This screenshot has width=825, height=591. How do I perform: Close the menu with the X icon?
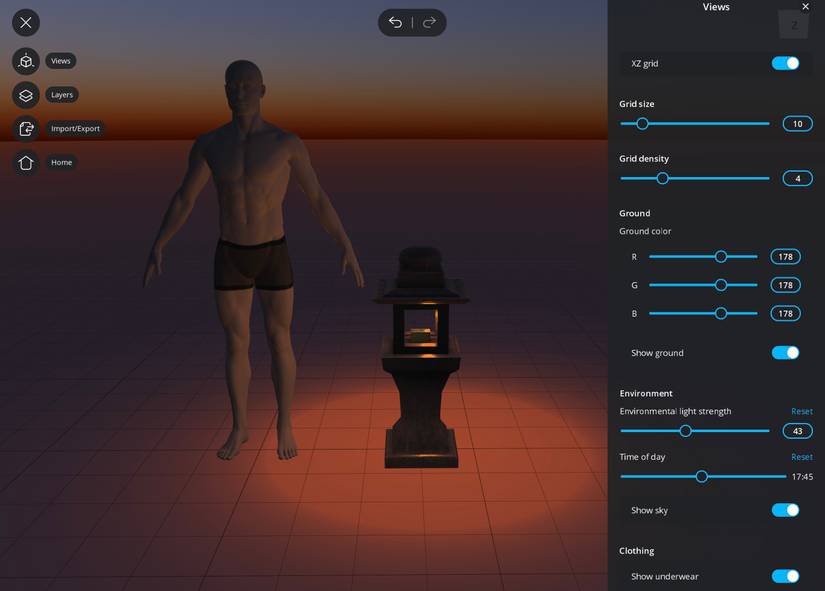click(26, 23)
